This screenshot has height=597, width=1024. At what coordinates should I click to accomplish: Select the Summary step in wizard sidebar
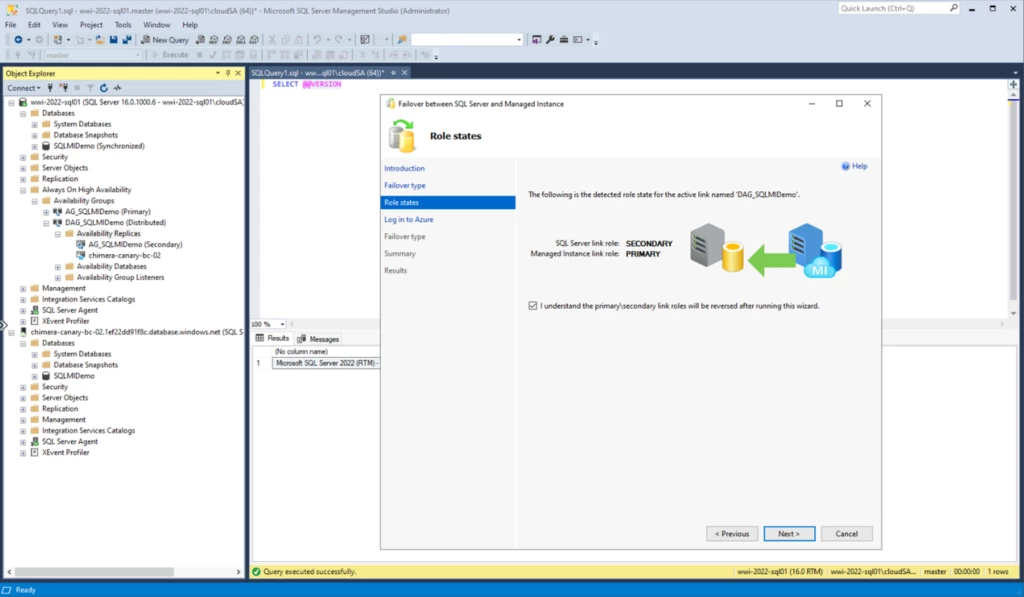399,253
